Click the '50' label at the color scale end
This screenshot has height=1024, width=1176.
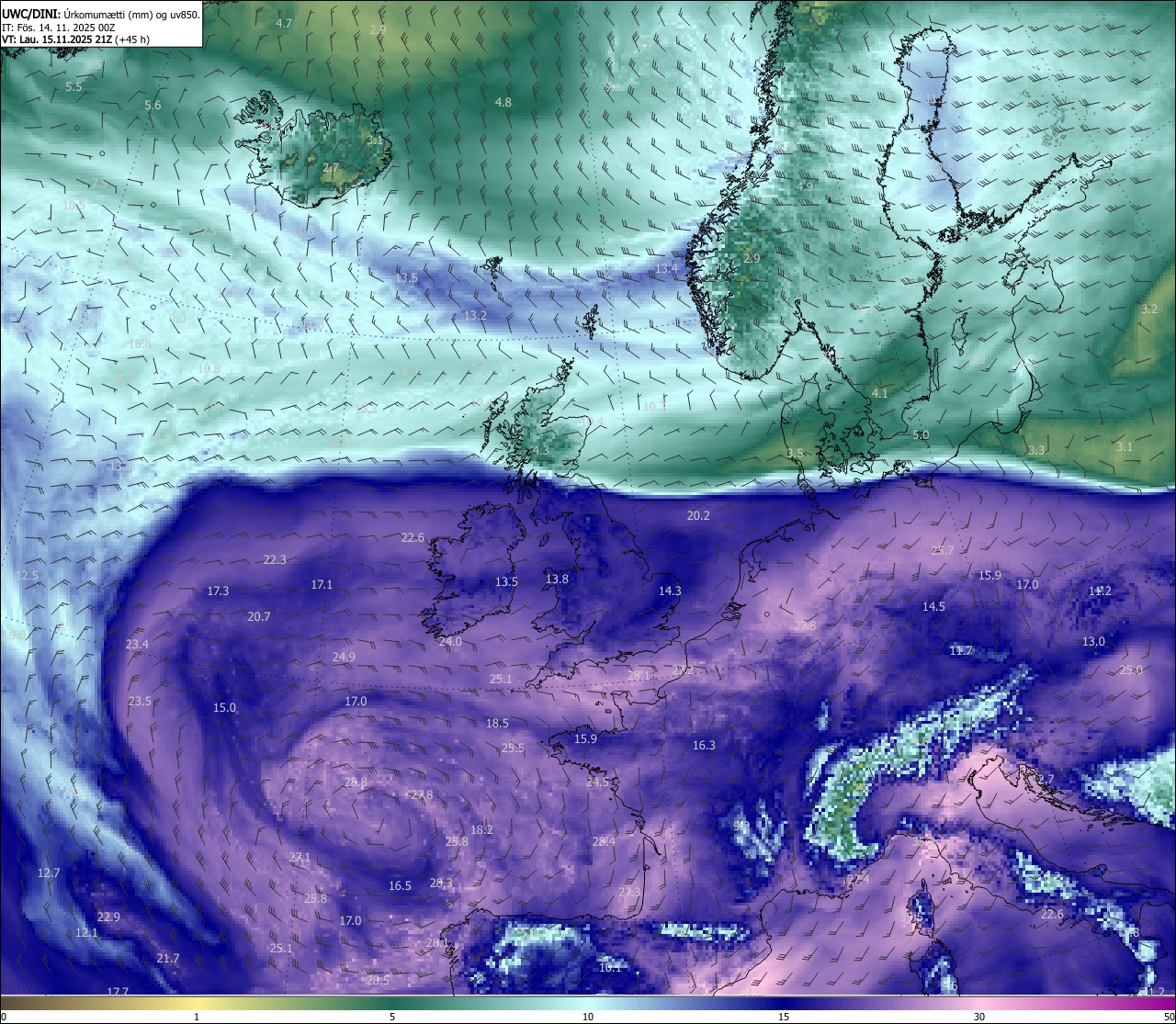[1169, 1017]
